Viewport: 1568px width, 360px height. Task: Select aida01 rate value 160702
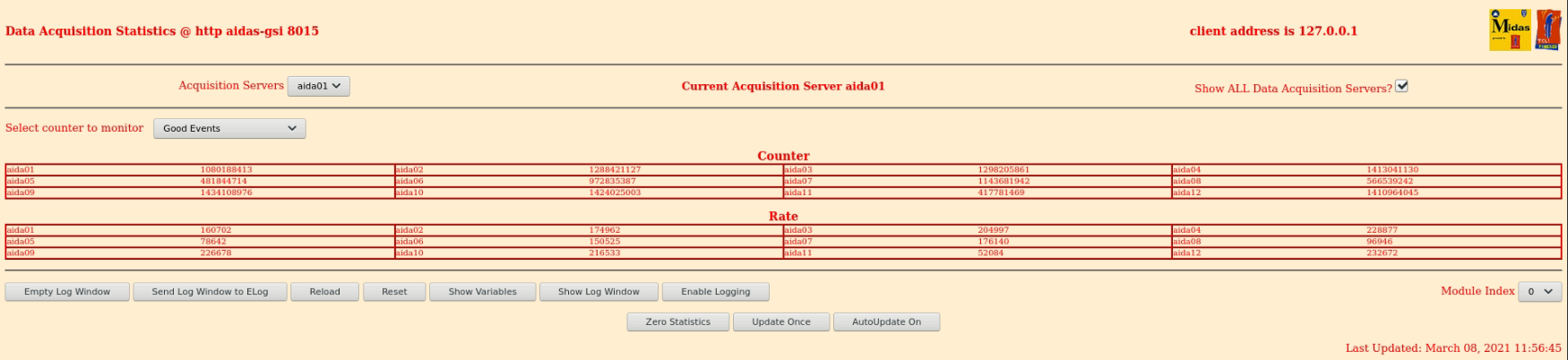(215, 230)
